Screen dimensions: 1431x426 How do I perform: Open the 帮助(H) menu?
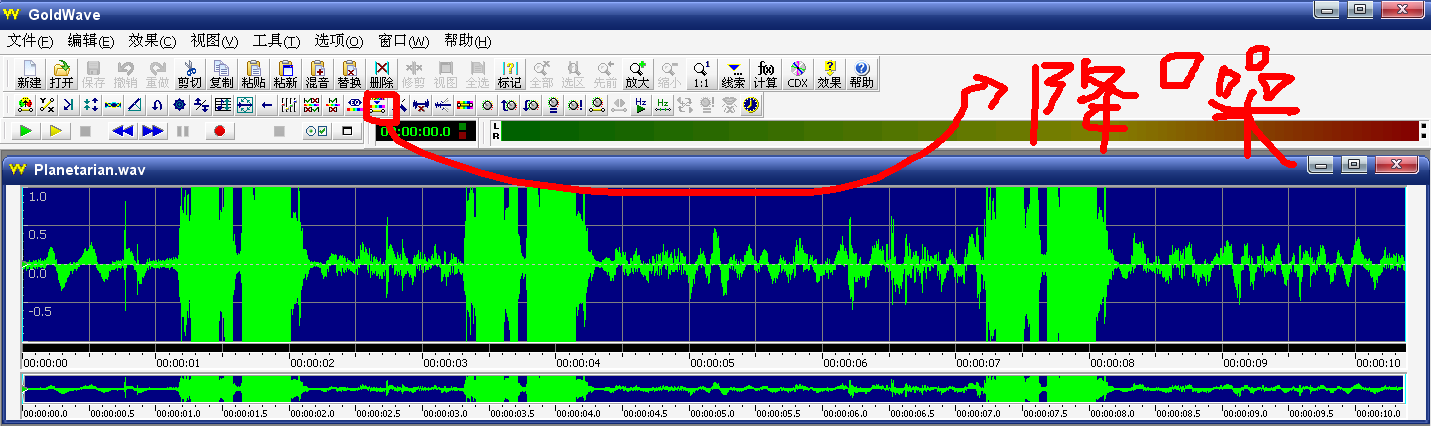[x=468, y=41]
